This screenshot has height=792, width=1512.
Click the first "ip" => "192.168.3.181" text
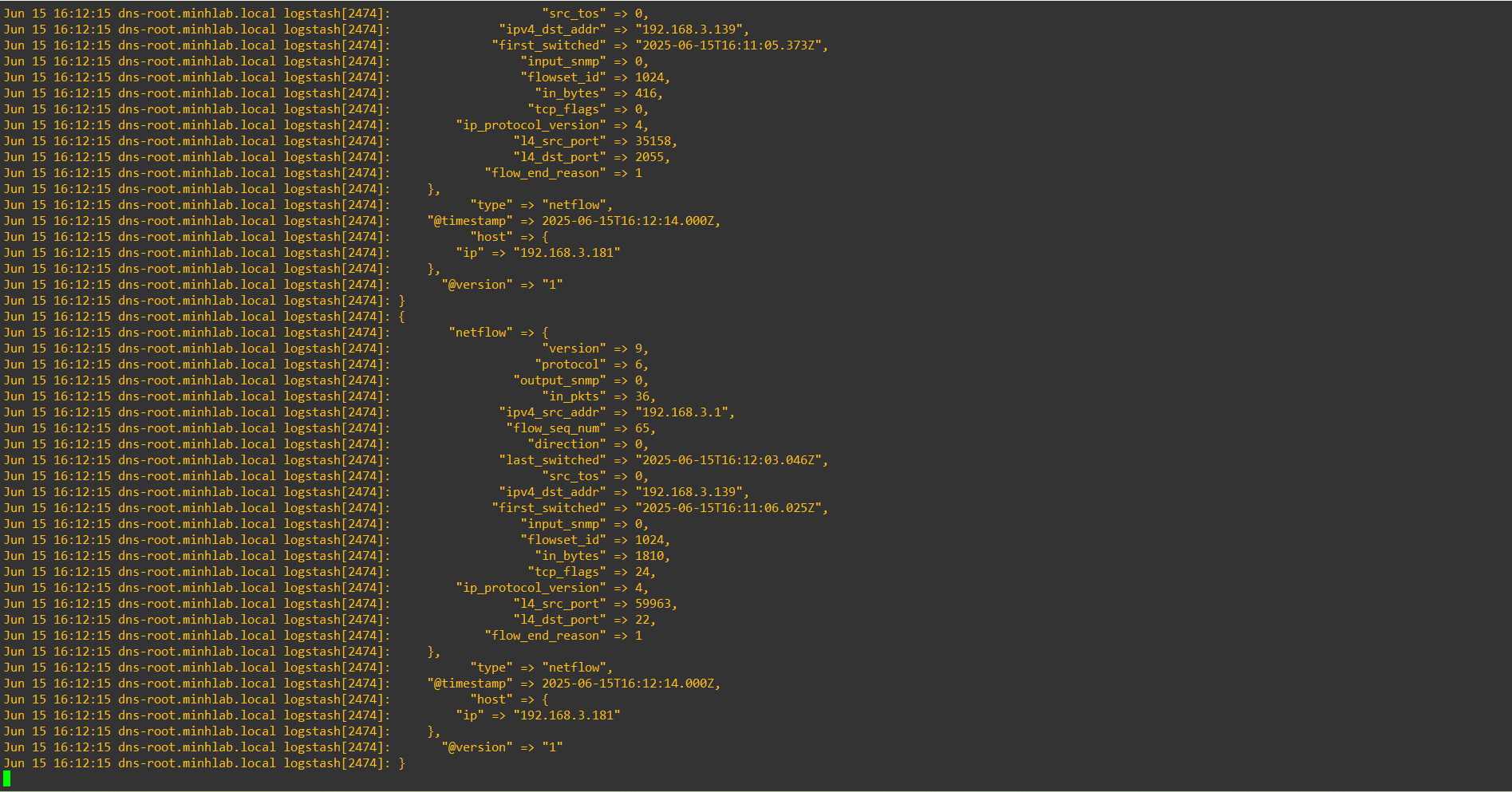pyautogui.click(x=538, y=253)
